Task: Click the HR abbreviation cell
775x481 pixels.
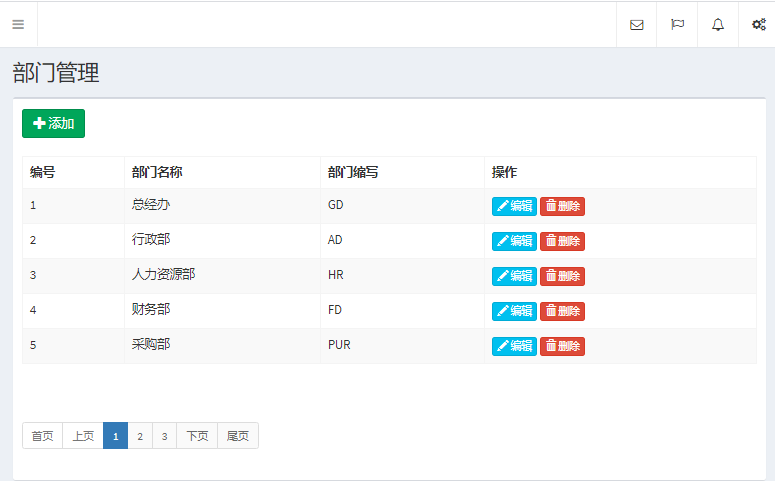Action: click(x=402, y=276)
